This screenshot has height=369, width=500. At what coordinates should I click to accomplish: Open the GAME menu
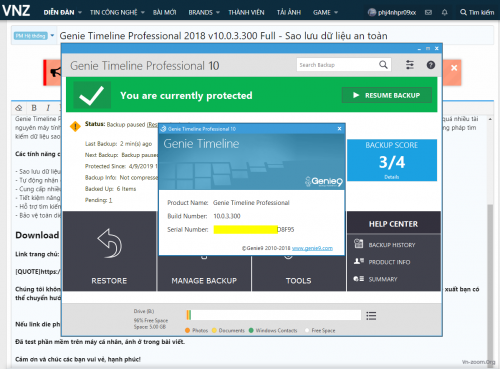click(322, 12)
